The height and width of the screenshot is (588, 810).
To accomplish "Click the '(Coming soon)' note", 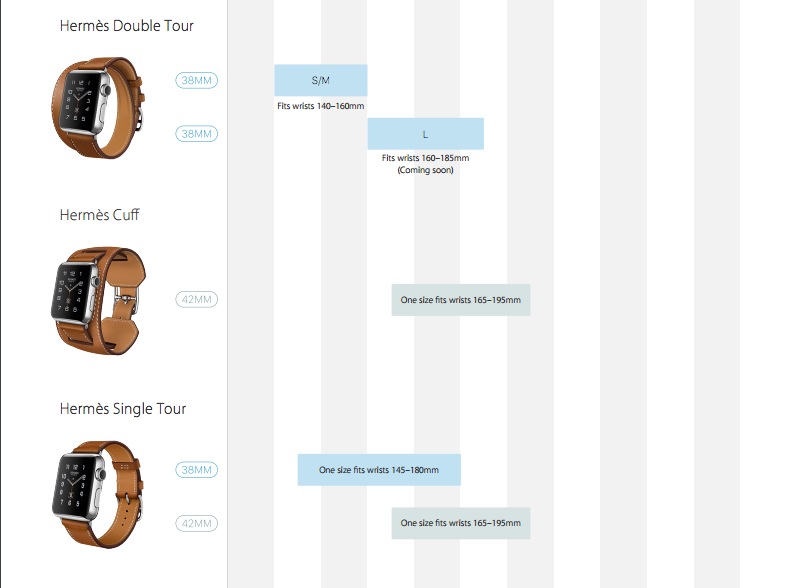I will tap(425, 170).
